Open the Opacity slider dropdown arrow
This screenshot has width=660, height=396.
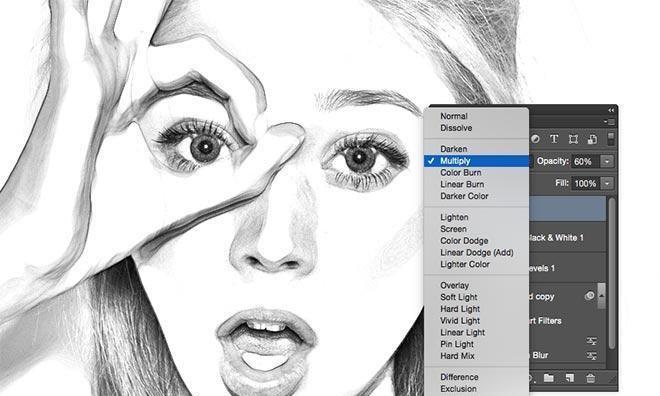point(607,161)
